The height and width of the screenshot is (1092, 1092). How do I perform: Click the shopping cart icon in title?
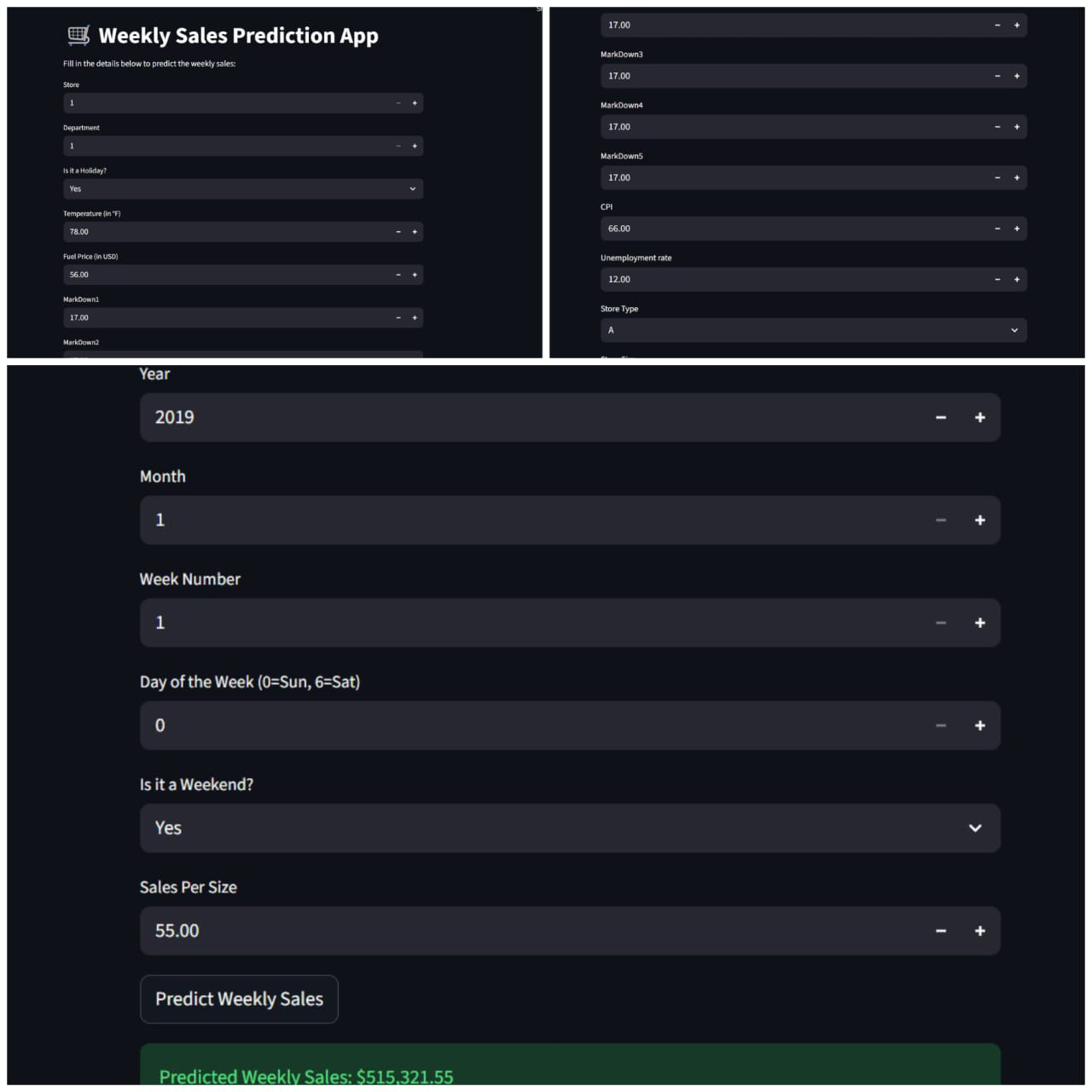click(78, 35)
